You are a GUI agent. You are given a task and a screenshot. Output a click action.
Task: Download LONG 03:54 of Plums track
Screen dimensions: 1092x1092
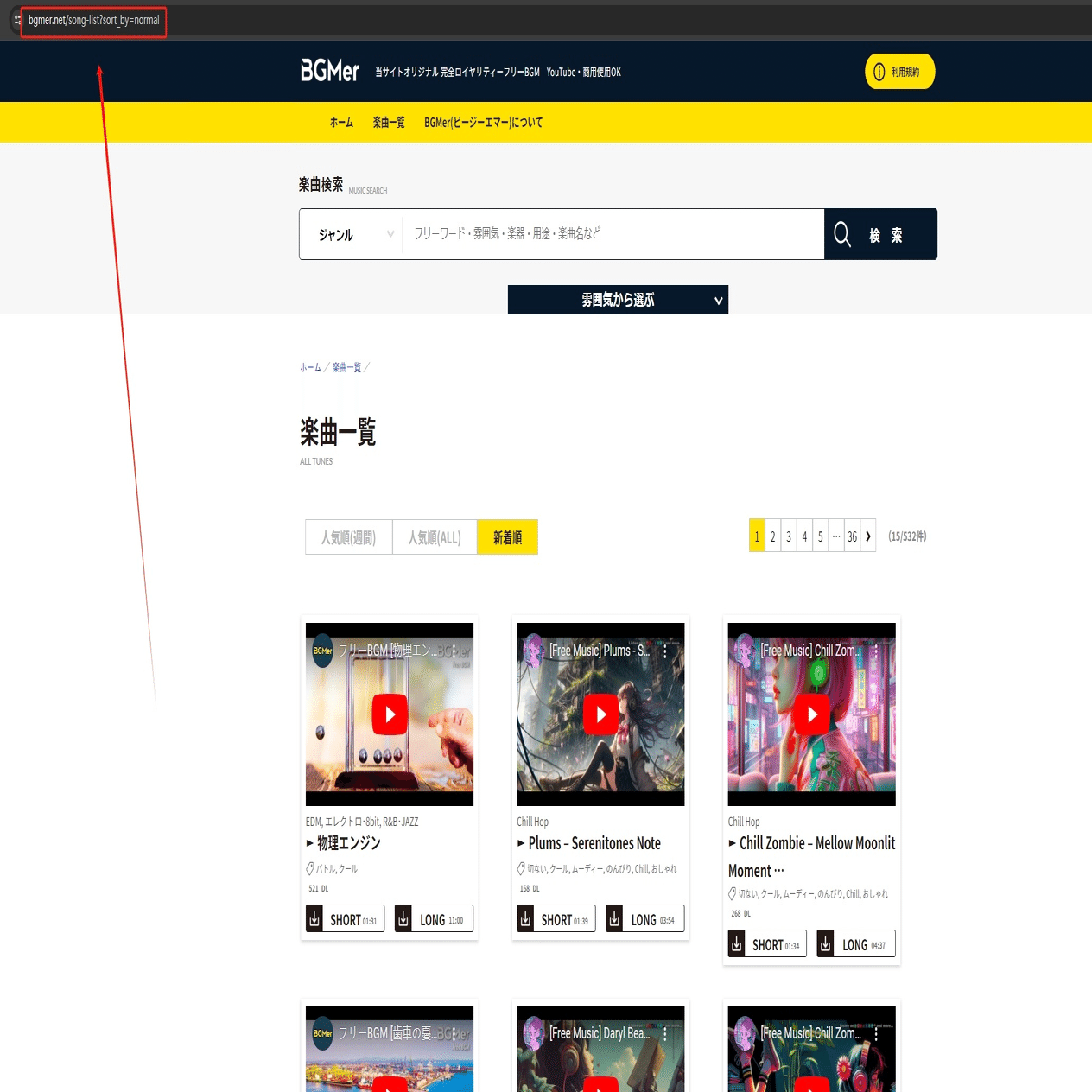[645, 918]
